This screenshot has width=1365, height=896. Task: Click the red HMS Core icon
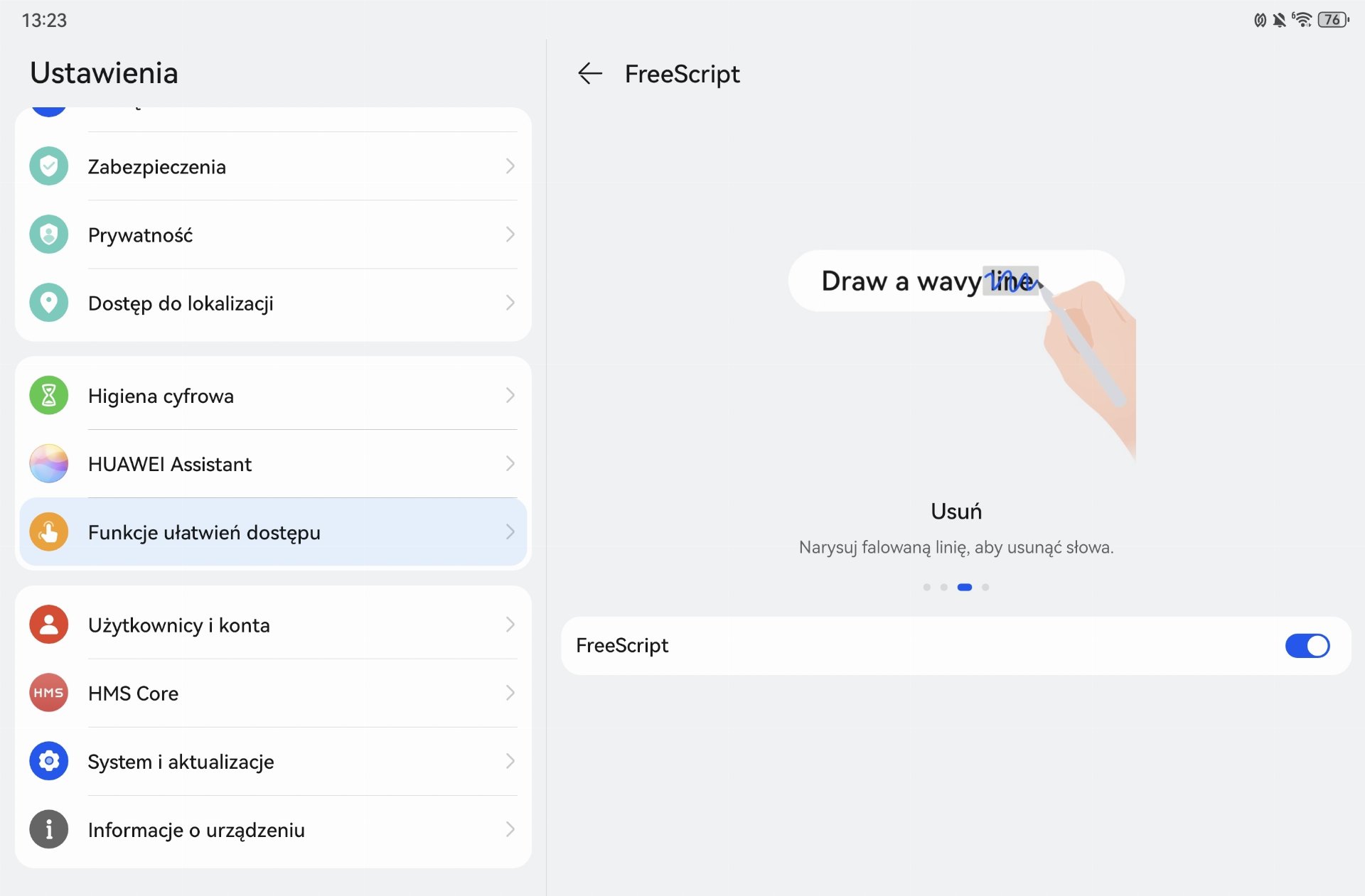(x=48, y=693)
